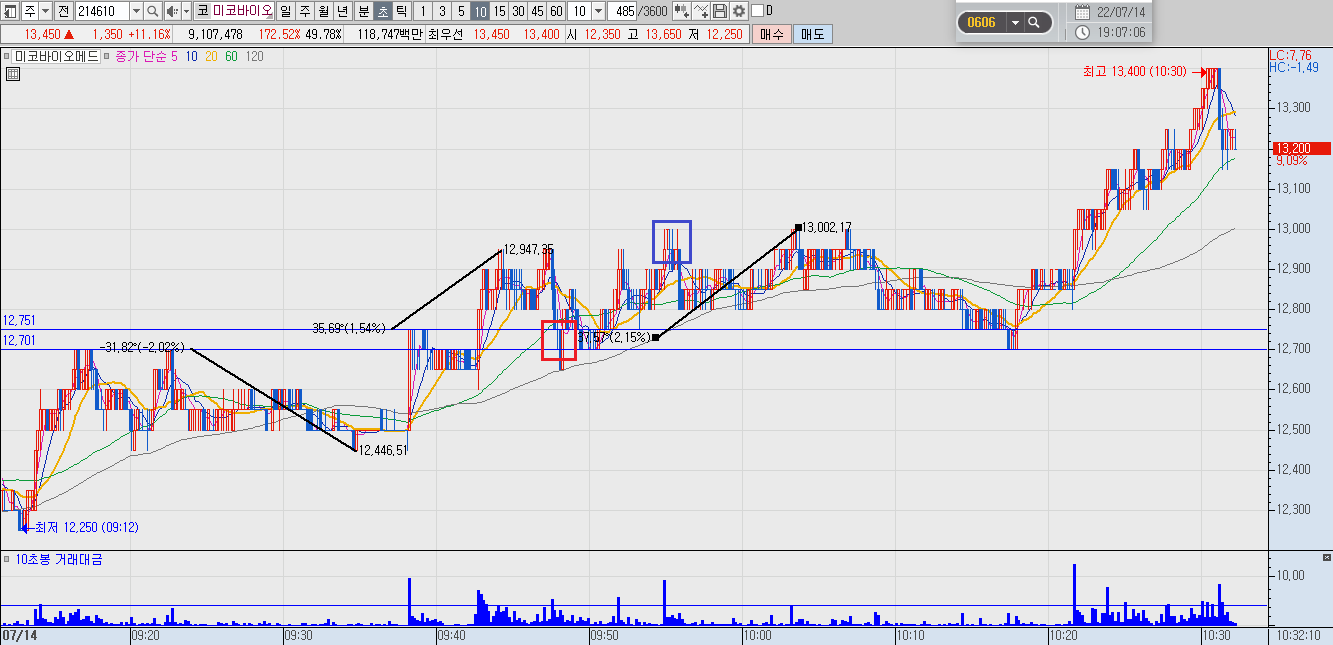
Task: Click the clock icon next to time
Action: (x=1083, y=33)
